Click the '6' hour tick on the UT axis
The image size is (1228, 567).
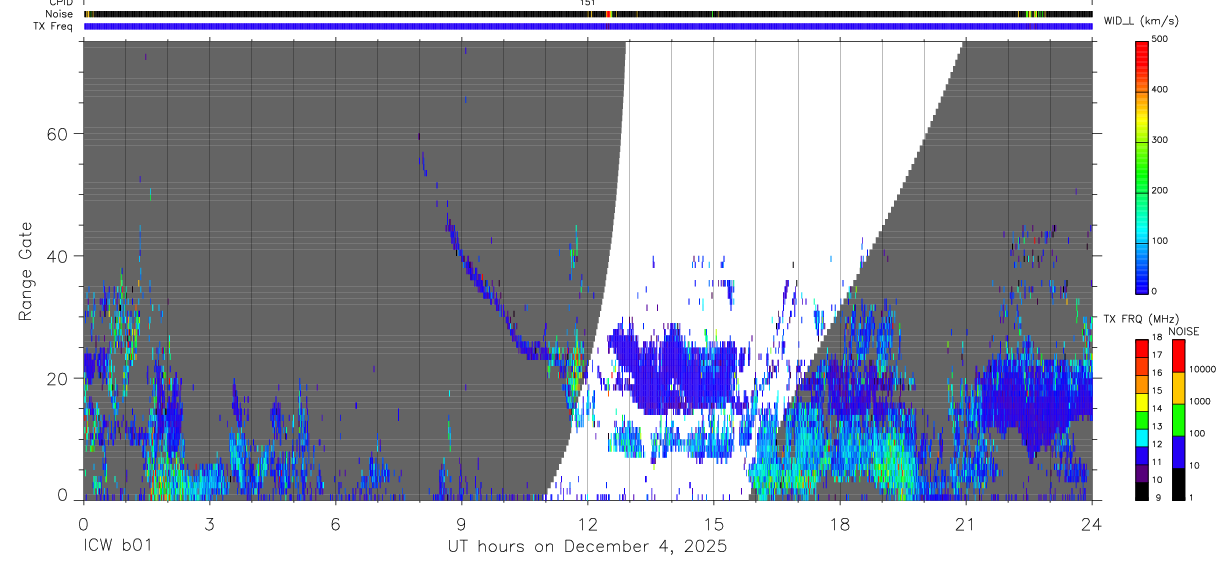[335, 523]
